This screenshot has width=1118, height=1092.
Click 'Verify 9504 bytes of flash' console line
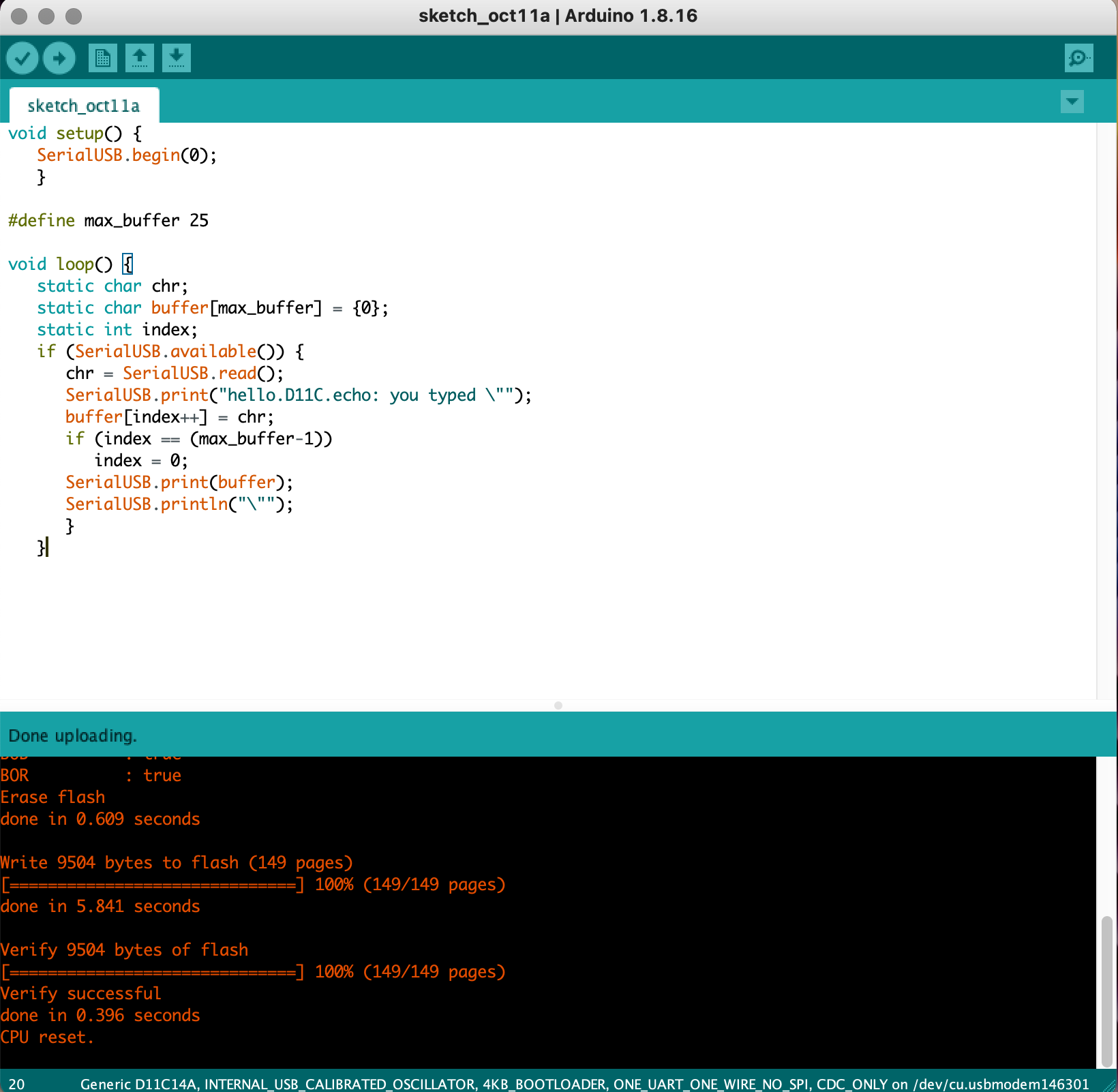point(125,950)
